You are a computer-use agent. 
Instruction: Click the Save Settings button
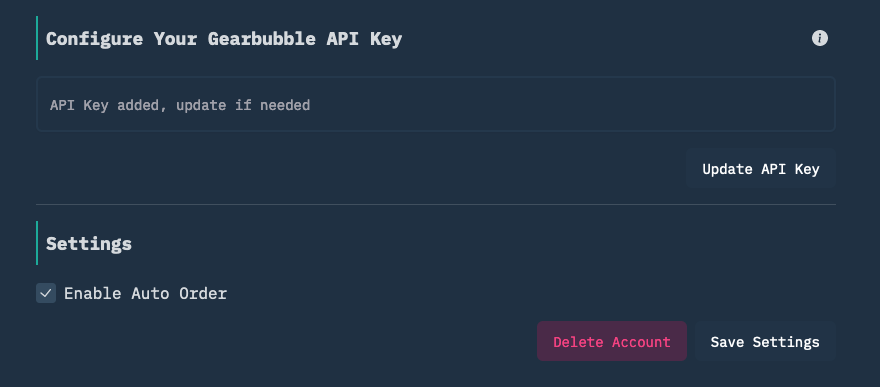coord(765,342)
